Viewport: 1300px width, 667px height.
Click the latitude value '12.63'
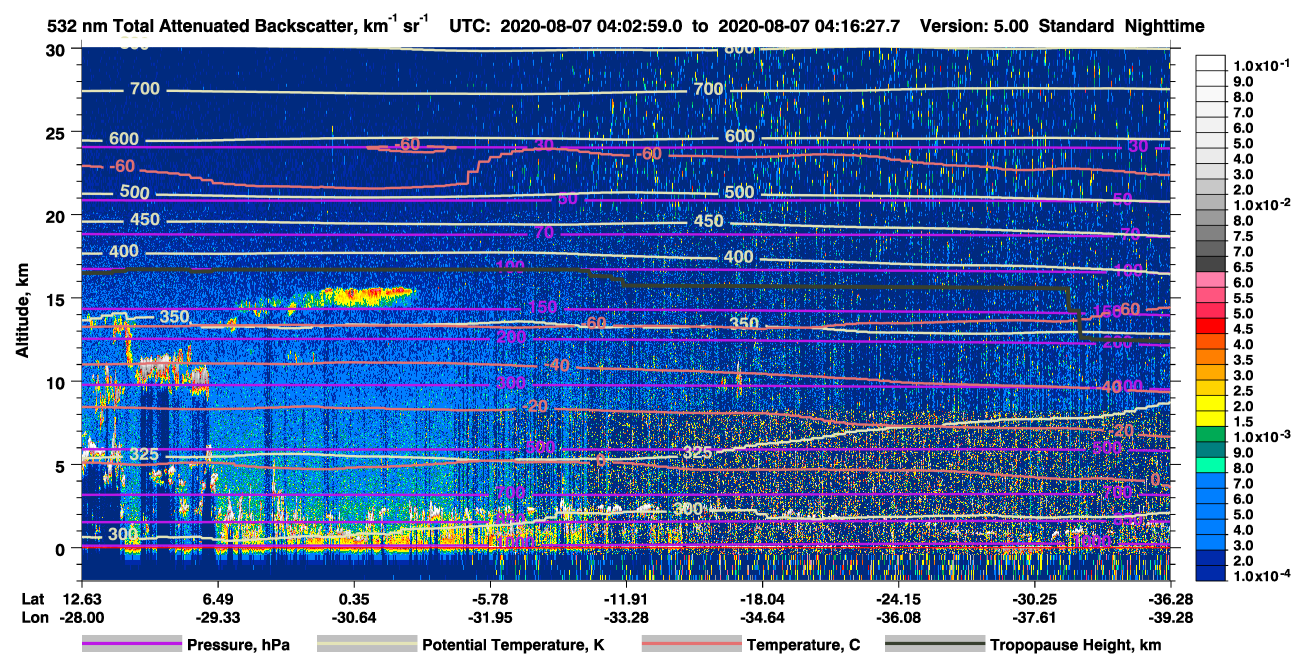[x=81, y=599]
